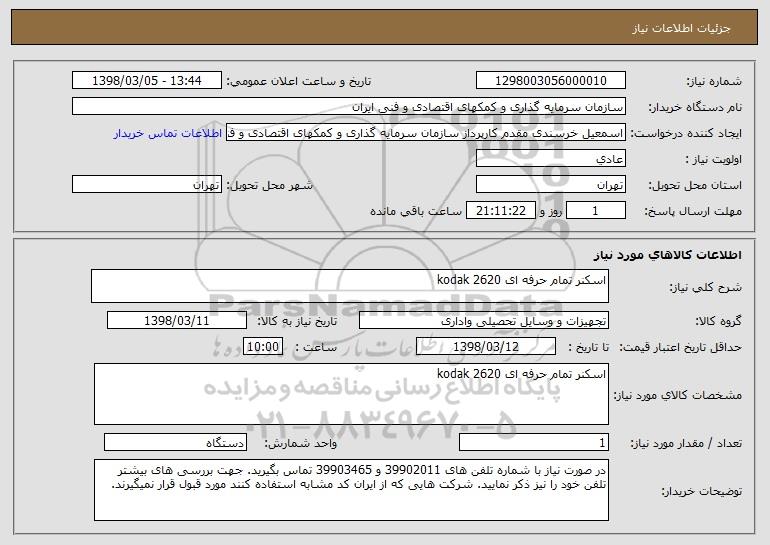Click the شهر محل تحویل field تهران
Screen dimensions: 770x545
pos(147,185)
